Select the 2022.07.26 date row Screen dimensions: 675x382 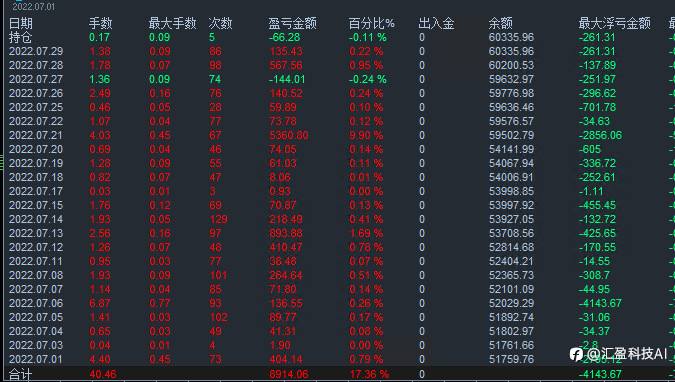coord(36,93)
